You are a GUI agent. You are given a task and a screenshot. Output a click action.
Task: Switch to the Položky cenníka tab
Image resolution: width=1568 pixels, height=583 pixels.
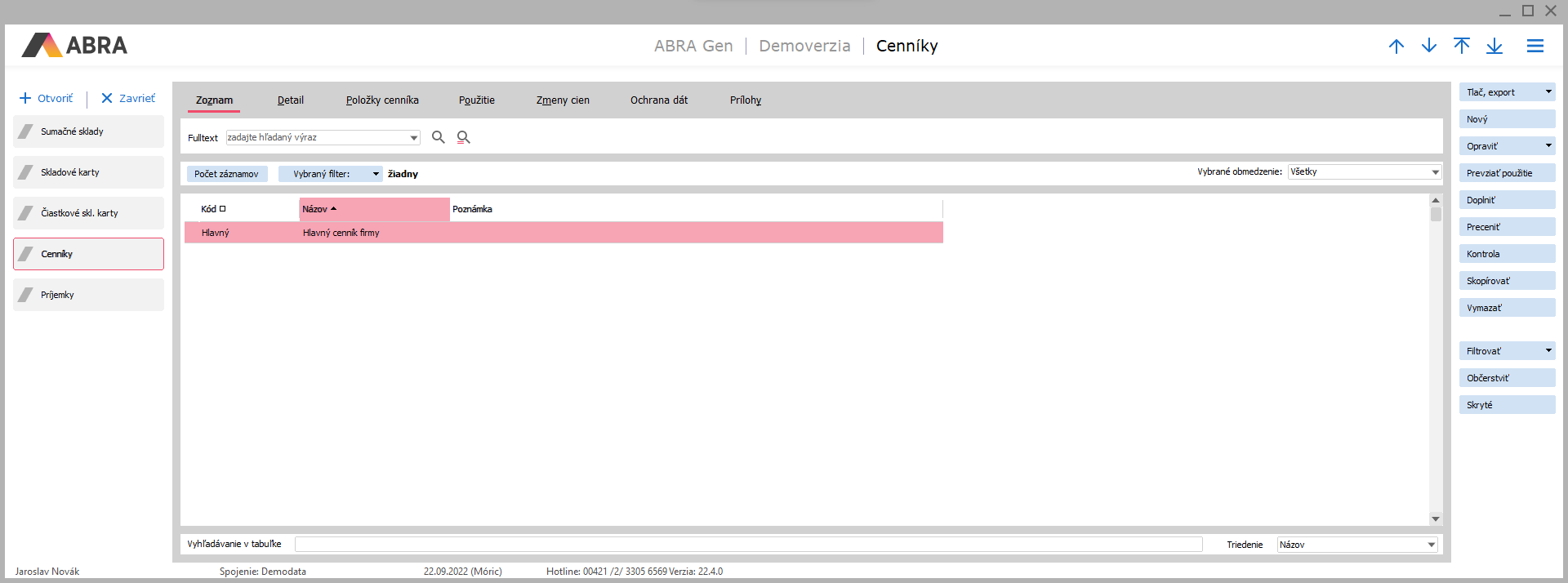pyautogui.click(x=382, y=100)
